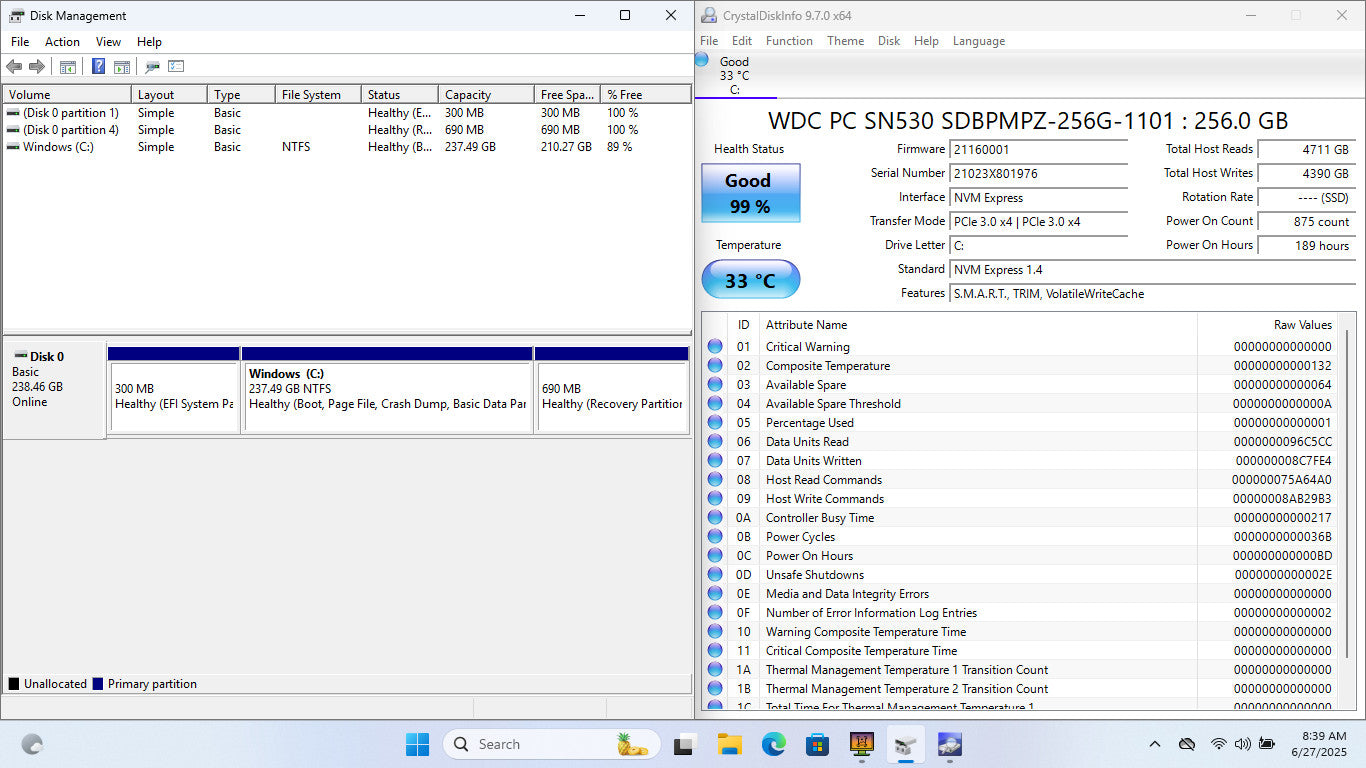This screenshot has height=768, width=1366.
Task: Sort volumes by the Volume column header
Action: click(x=66, y=95)
